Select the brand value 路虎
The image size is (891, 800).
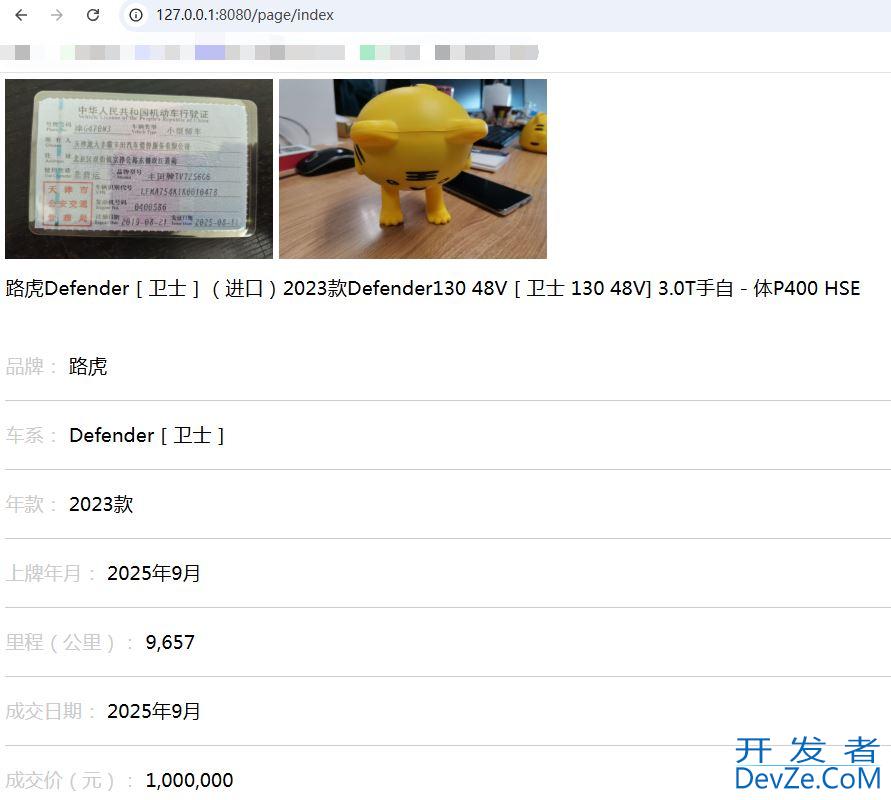coord(88,366)
